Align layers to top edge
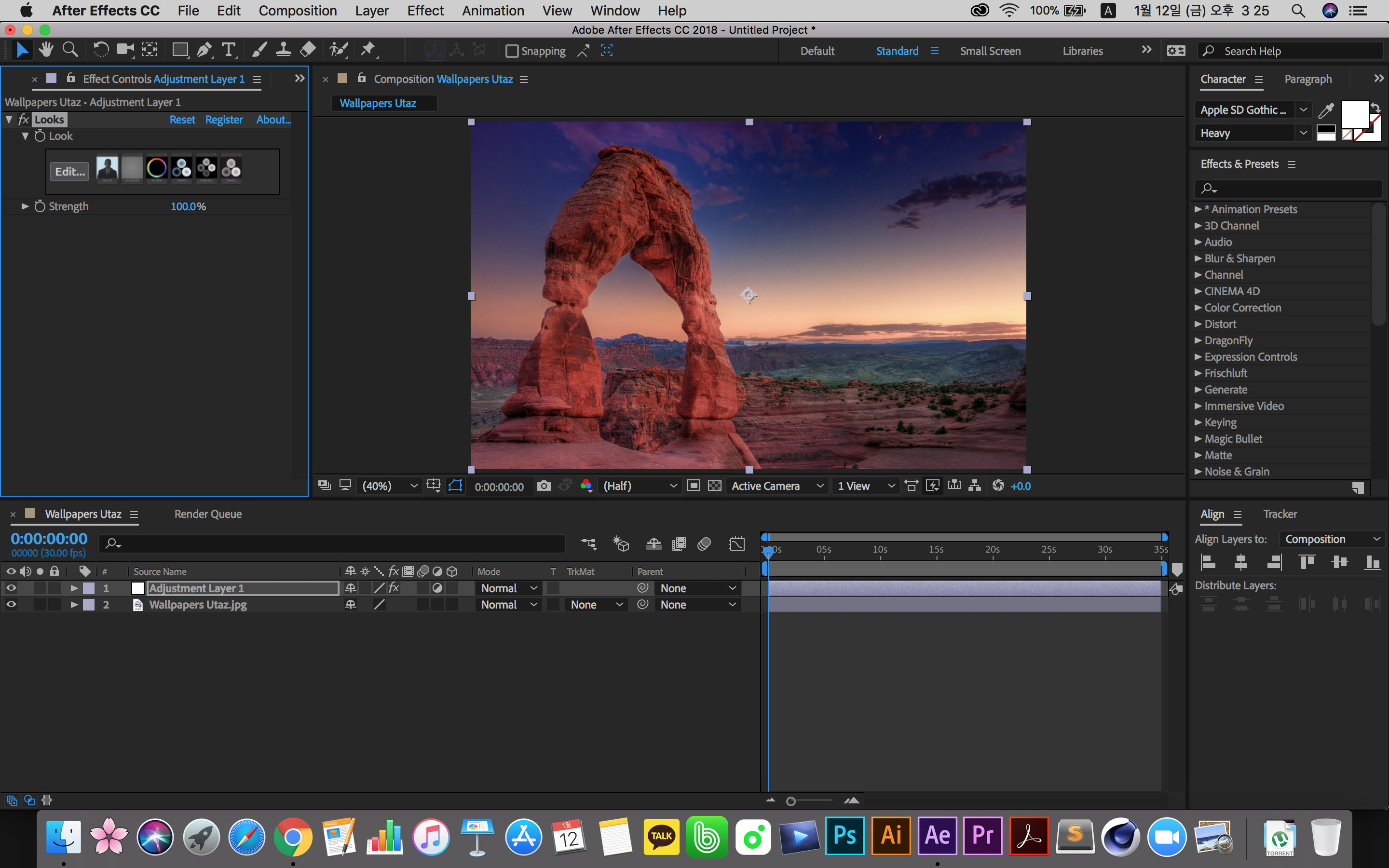1389x868 pixels. (x=1307, y=562)
